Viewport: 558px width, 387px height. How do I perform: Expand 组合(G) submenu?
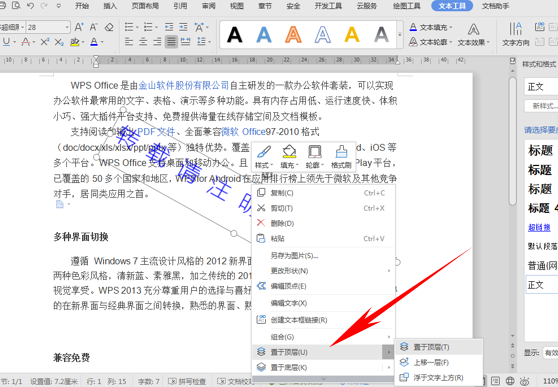tap(323, 337)
